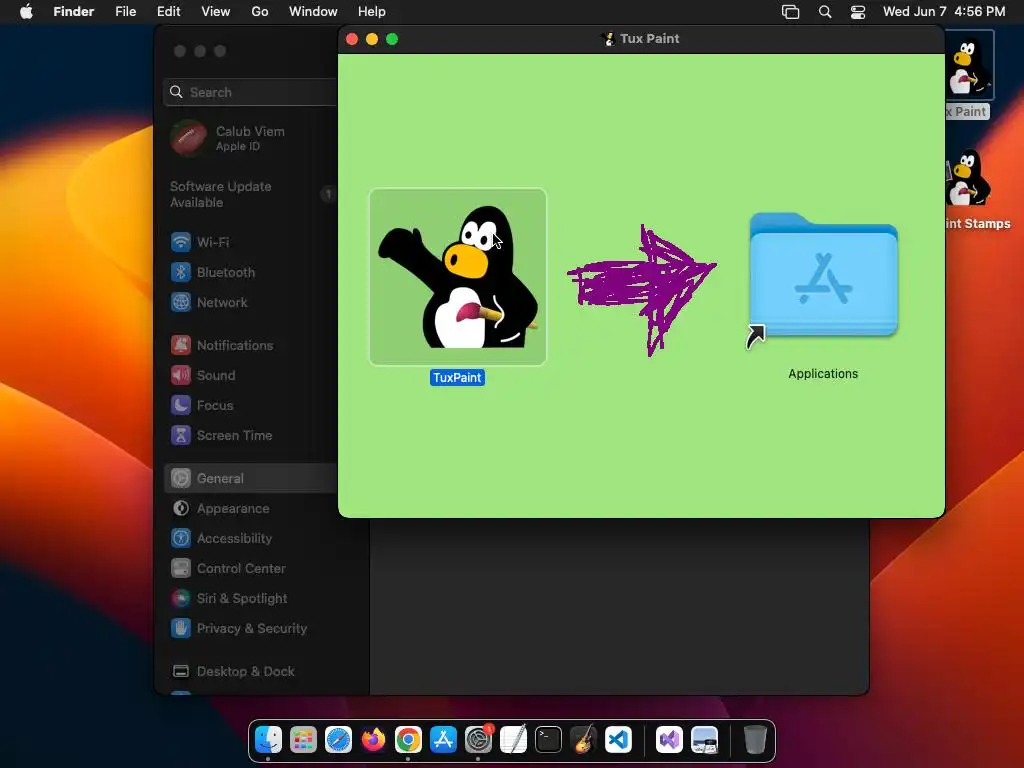
Task: Open the Trash in the Dock
Action: coord(755,740)
